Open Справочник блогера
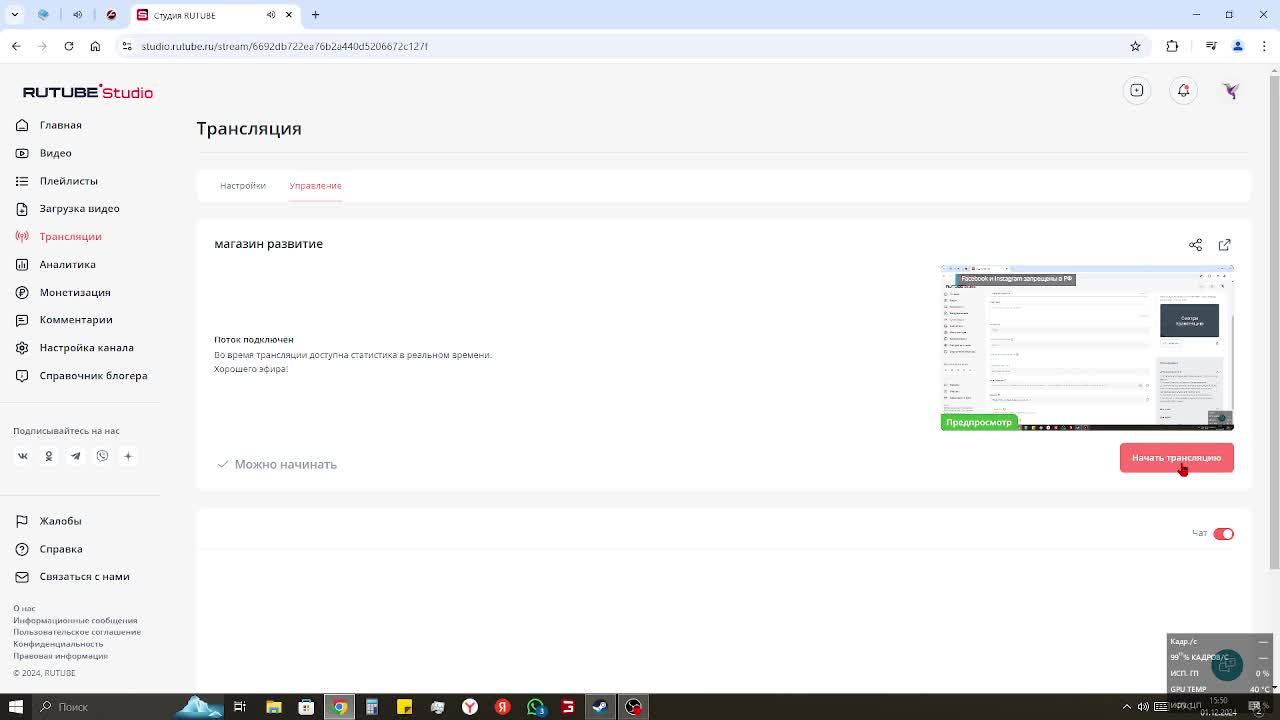The width and height of the screenshot is (1280, 720). pyautogui.click(x=93, y=375)
